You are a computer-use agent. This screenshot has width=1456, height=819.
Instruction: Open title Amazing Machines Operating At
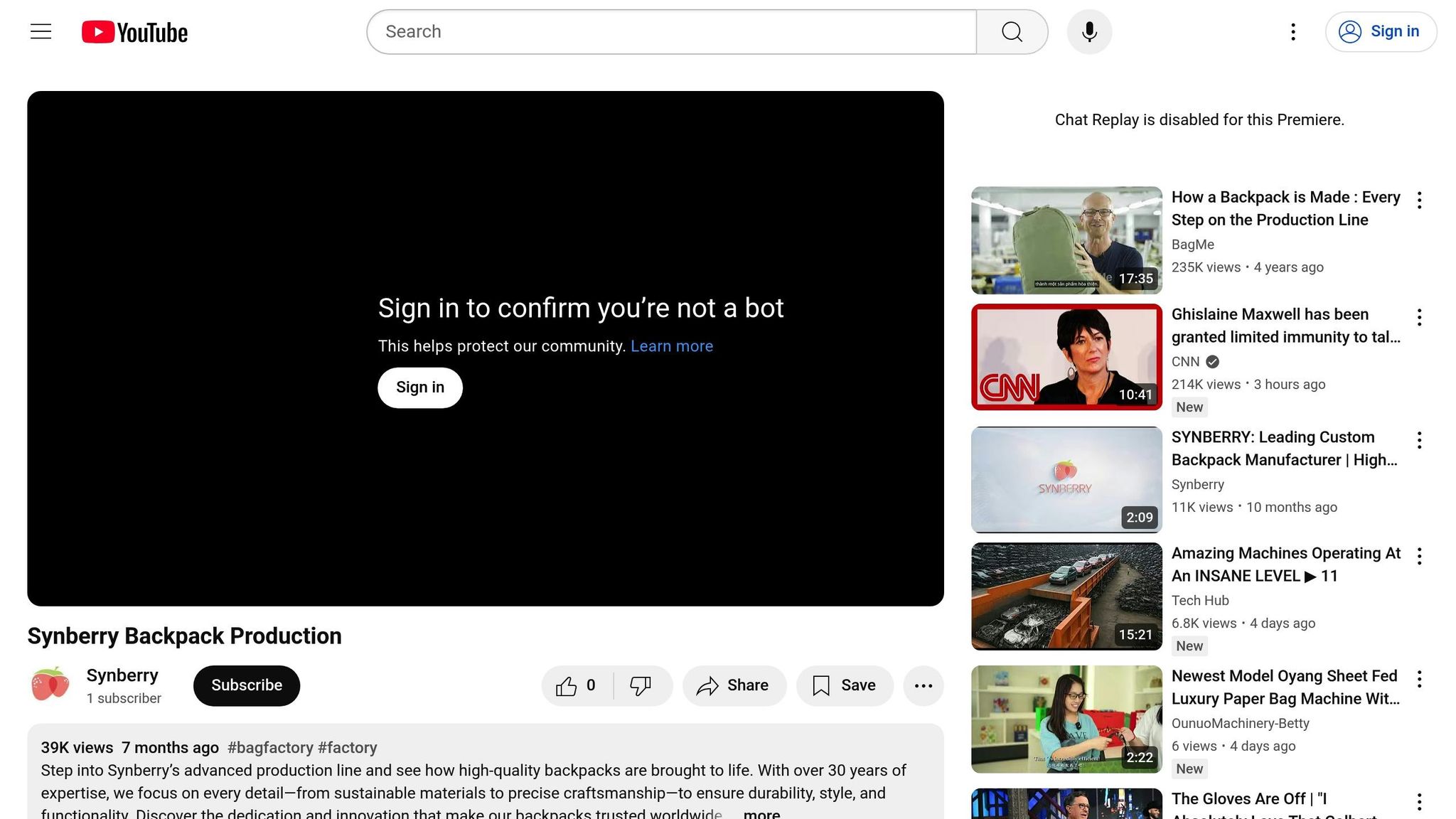(1285, 564)
